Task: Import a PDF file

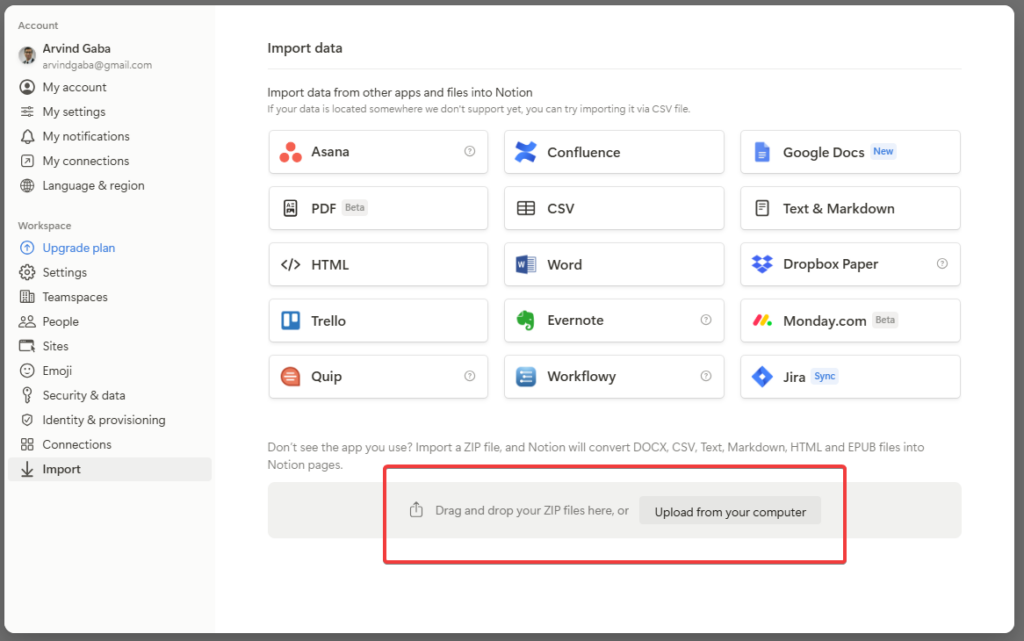Action: click(x=378, y=208)
